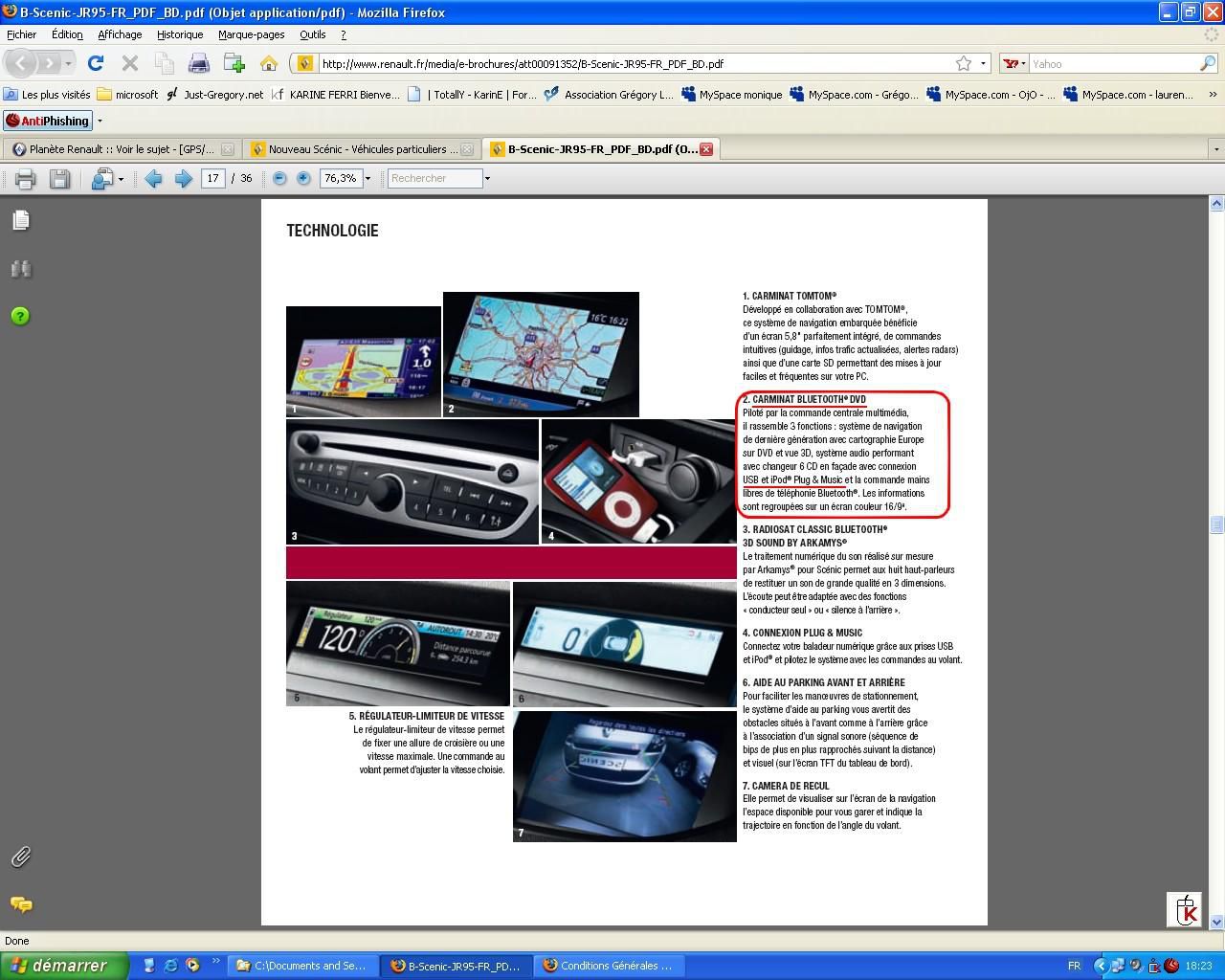
Task: Open the Affichage menu
Action: (120, 34)
